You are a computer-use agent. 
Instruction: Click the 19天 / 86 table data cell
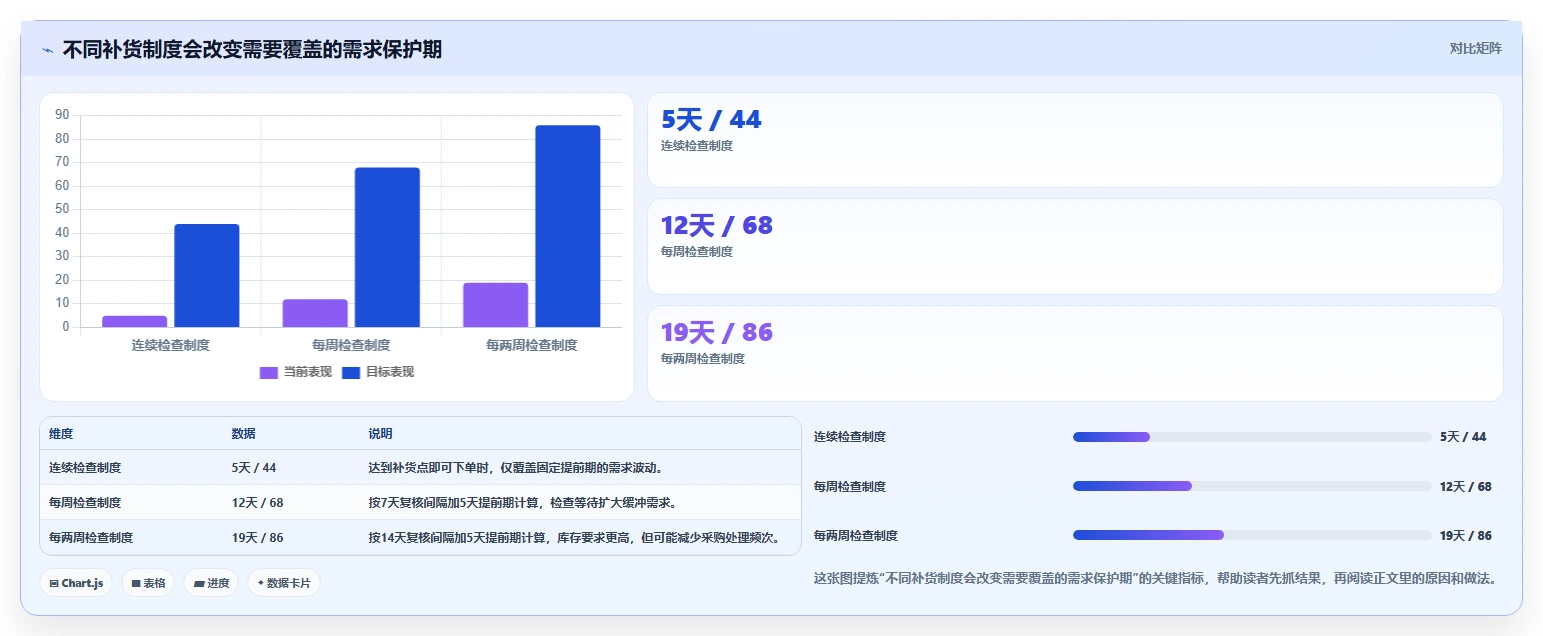258,538
